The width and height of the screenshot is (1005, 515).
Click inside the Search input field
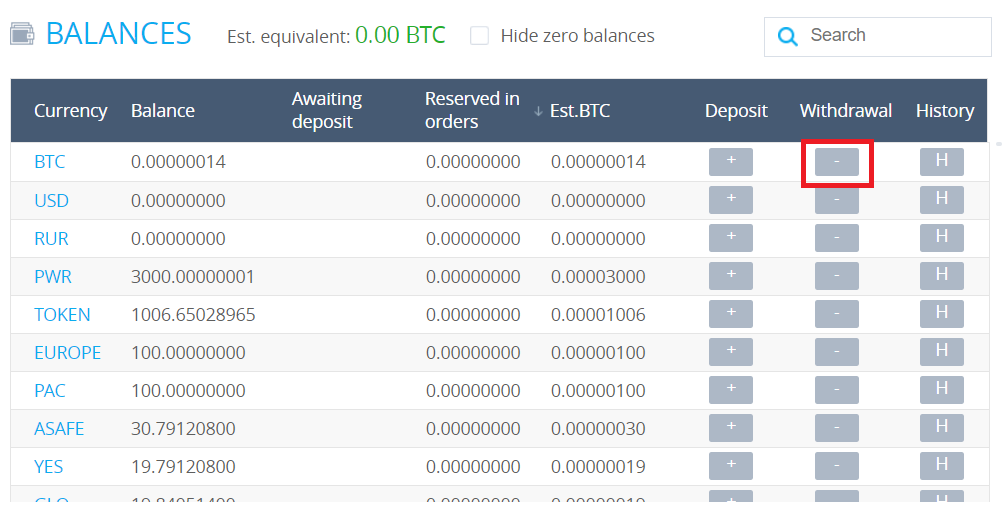[892, 36]
